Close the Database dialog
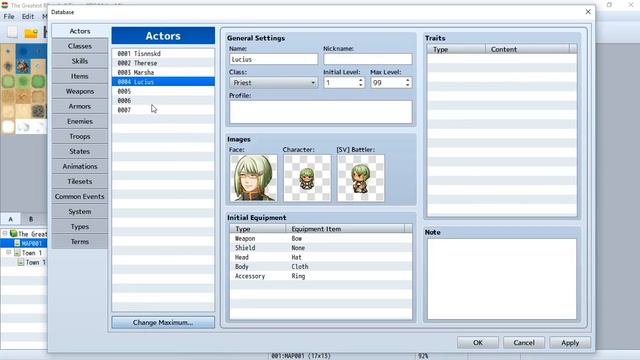Viewport: 640px width, 360px height. coord(588,12)
